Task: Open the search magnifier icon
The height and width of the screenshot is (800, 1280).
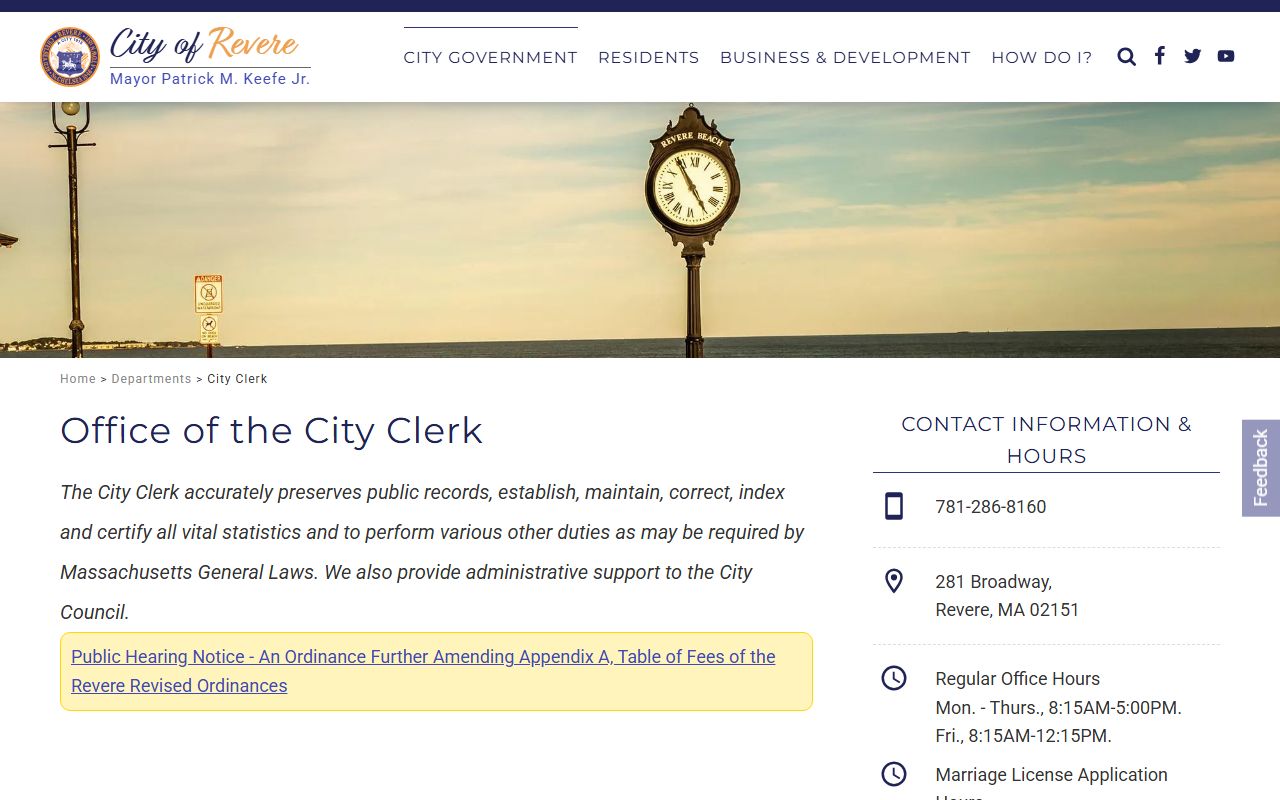Action: point(1127,57)
